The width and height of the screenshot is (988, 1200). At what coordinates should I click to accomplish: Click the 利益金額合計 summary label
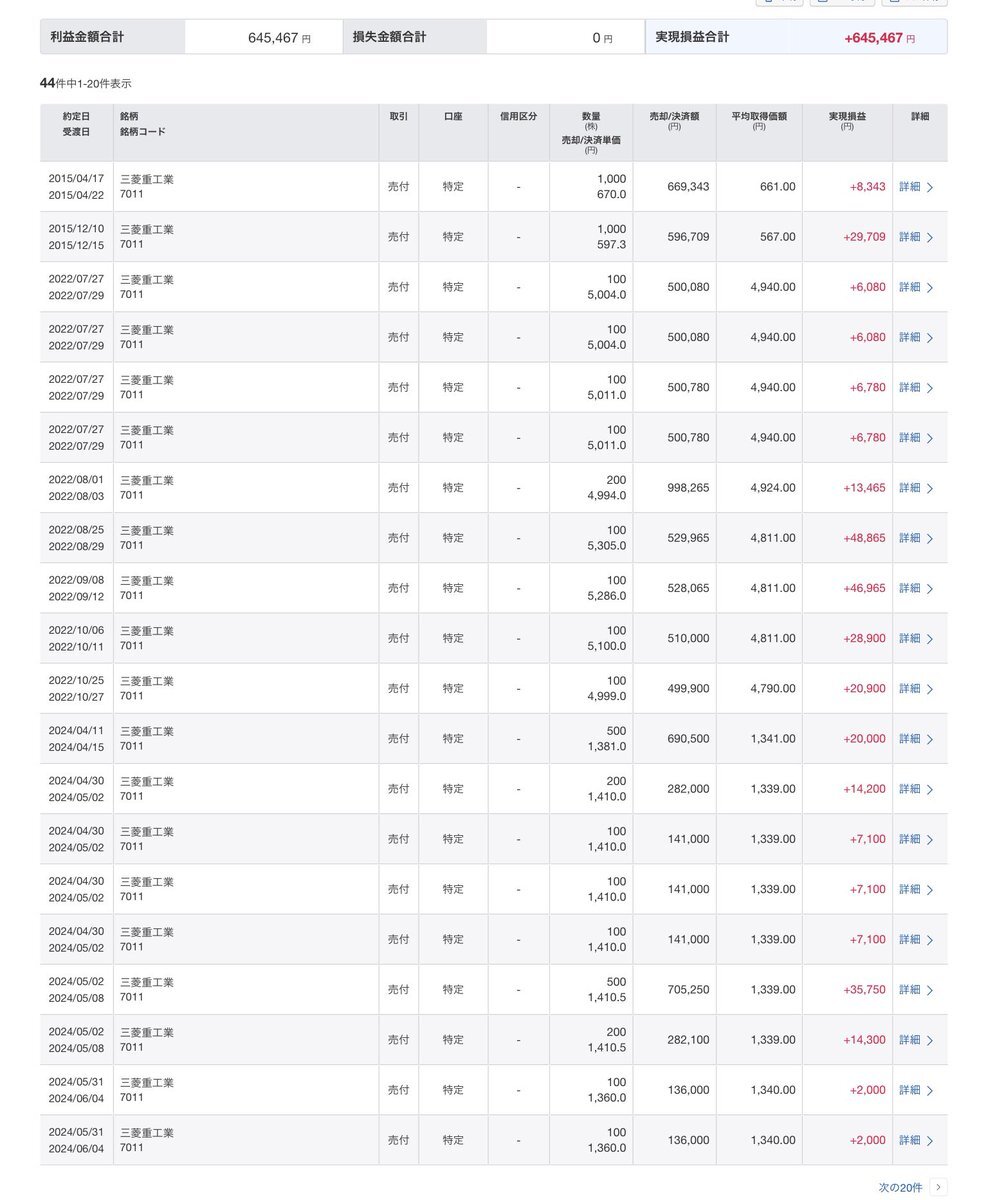tap(87, 37)
